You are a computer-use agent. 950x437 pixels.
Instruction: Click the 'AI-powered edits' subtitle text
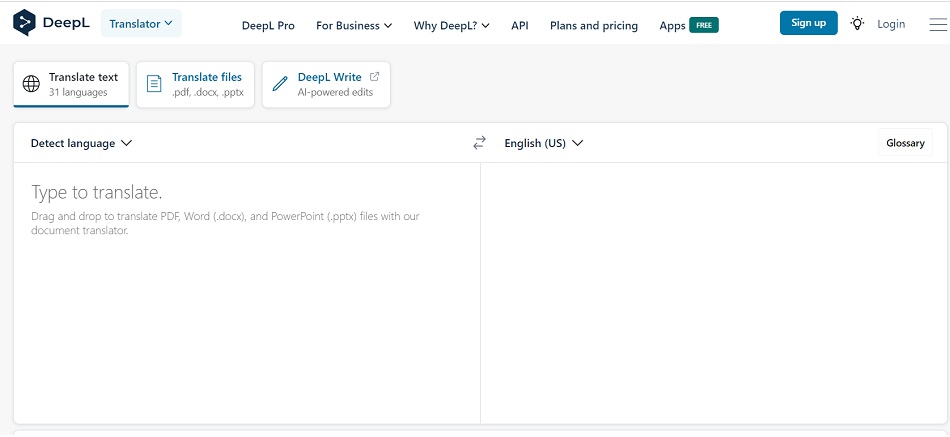point(335,93)
